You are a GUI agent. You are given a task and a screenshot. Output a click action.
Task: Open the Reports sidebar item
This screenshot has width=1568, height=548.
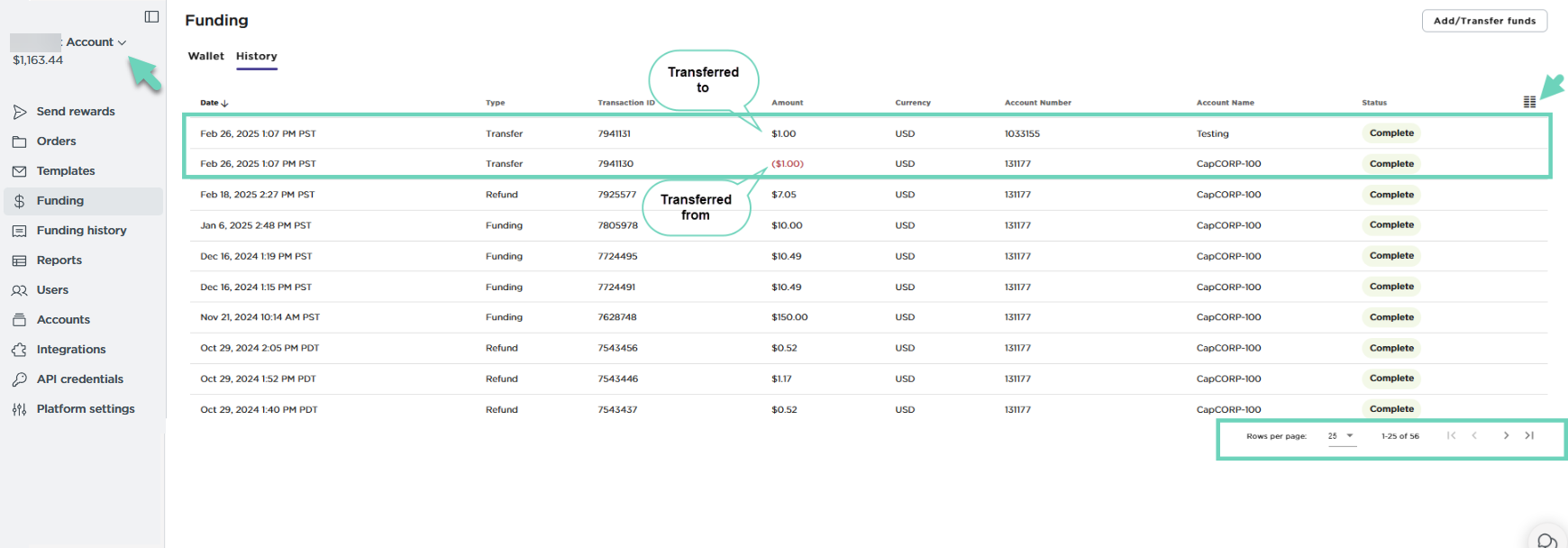59,260
